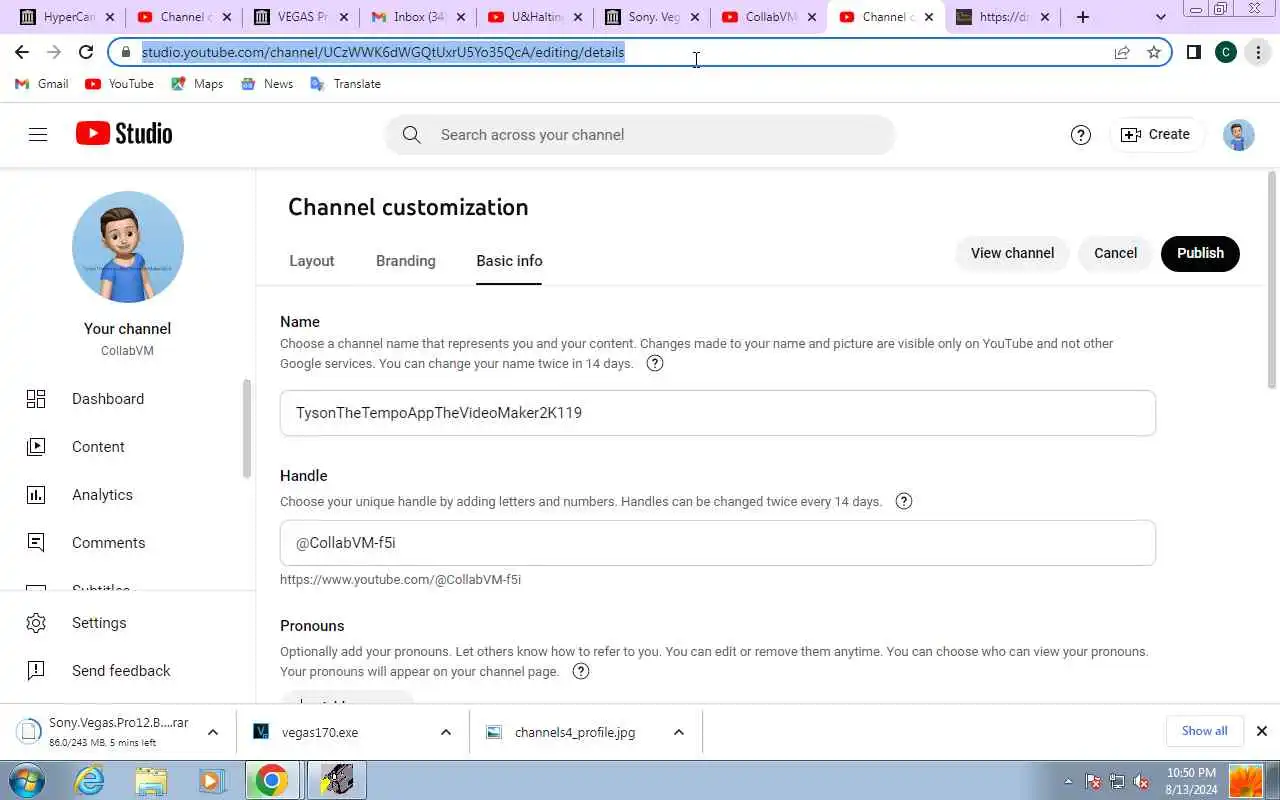Click the YouTube Studio logo
Viewport: 1280px width, 800px height.
click(124, 134)
